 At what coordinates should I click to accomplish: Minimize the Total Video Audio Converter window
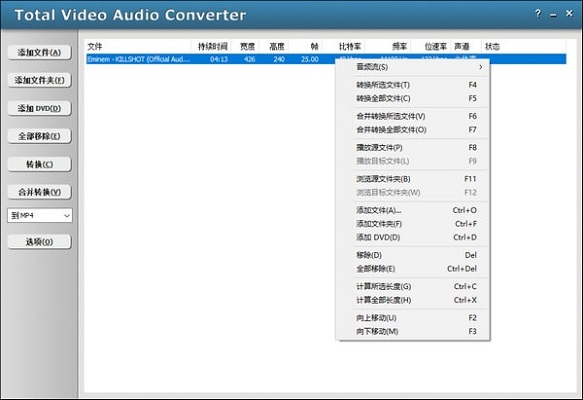[x=553, y=15]
